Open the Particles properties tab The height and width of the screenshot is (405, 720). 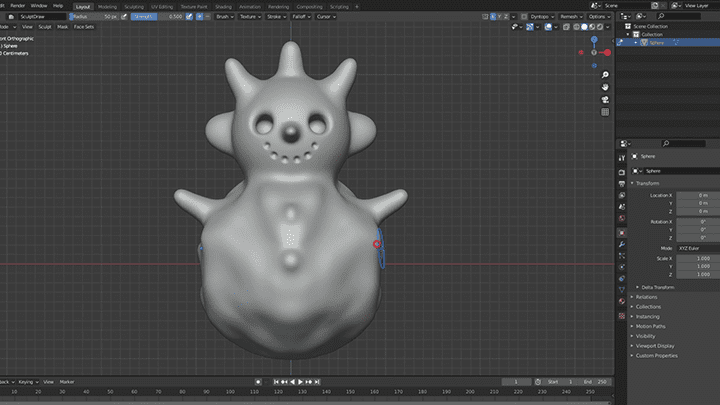click(x=622, y=256)
